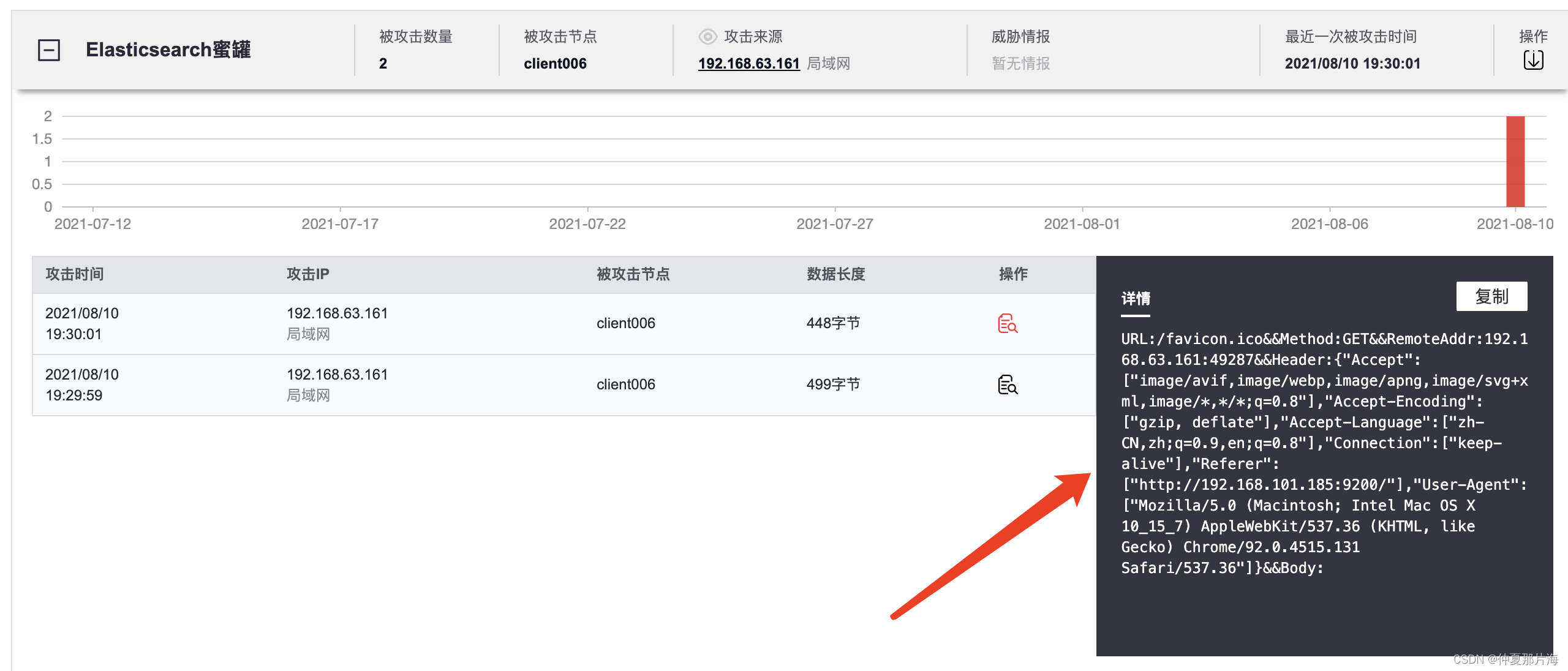Click 192.168.63.161 in the 19:29:59 row
This screenshot has height=671, width=1568.
[337, 375]
